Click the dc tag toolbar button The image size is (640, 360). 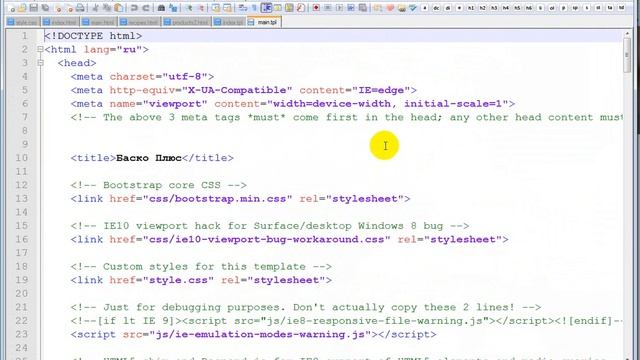436,8
